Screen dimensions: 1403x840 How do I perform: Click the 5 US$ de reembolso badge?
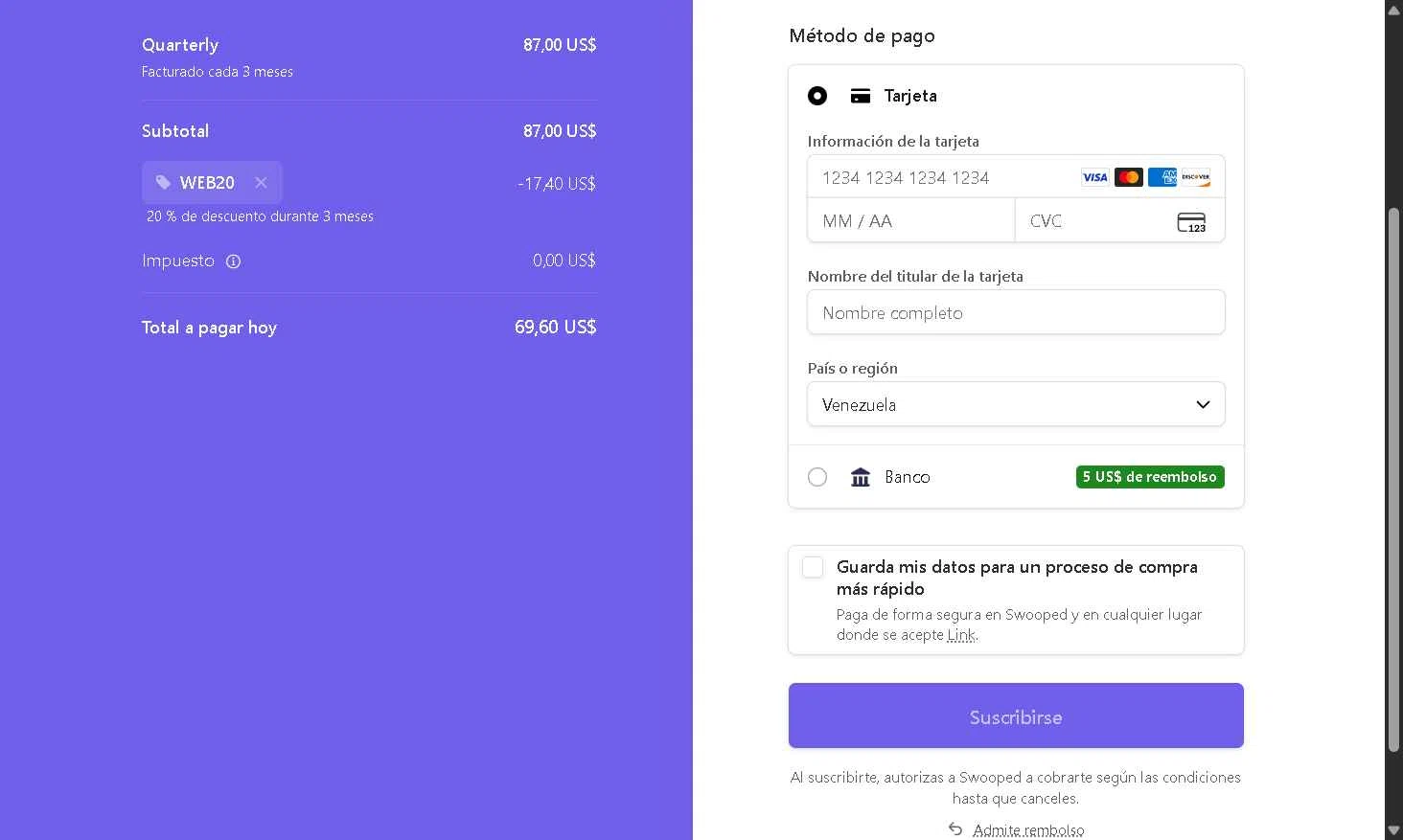tap(1150, 477)
